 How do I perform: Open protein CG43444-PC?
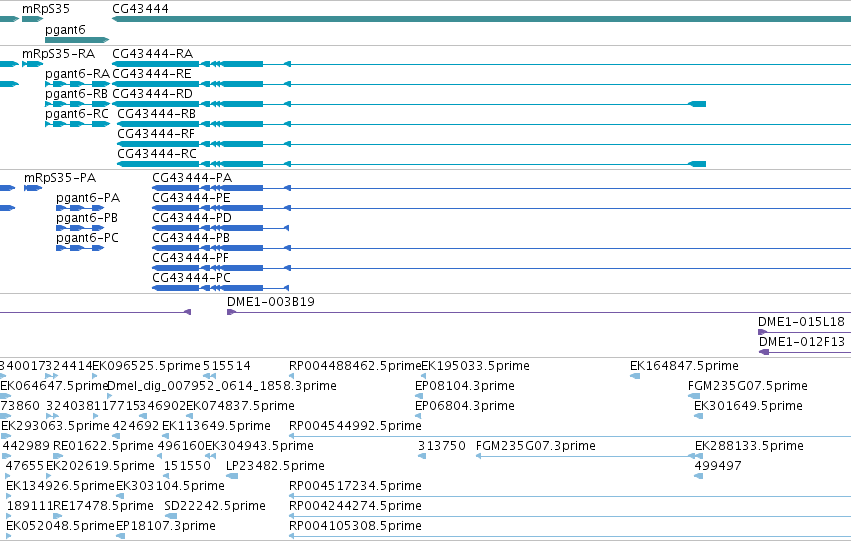coord(191,278)
